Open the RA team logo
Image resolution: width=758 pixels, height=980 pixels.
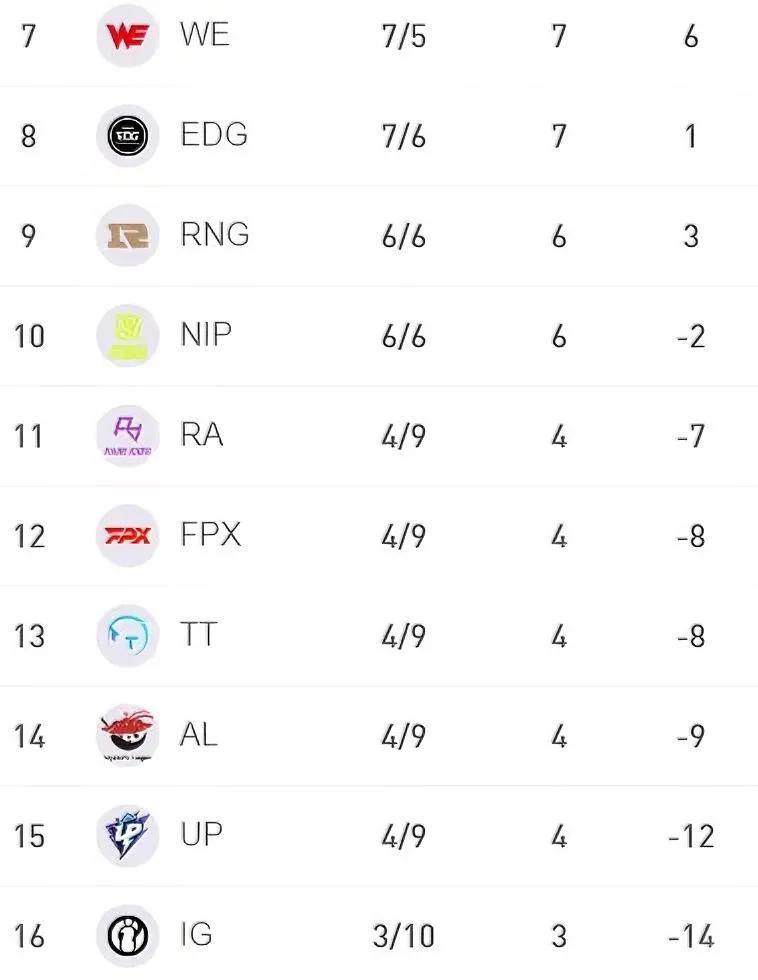(x=128, y=436)
